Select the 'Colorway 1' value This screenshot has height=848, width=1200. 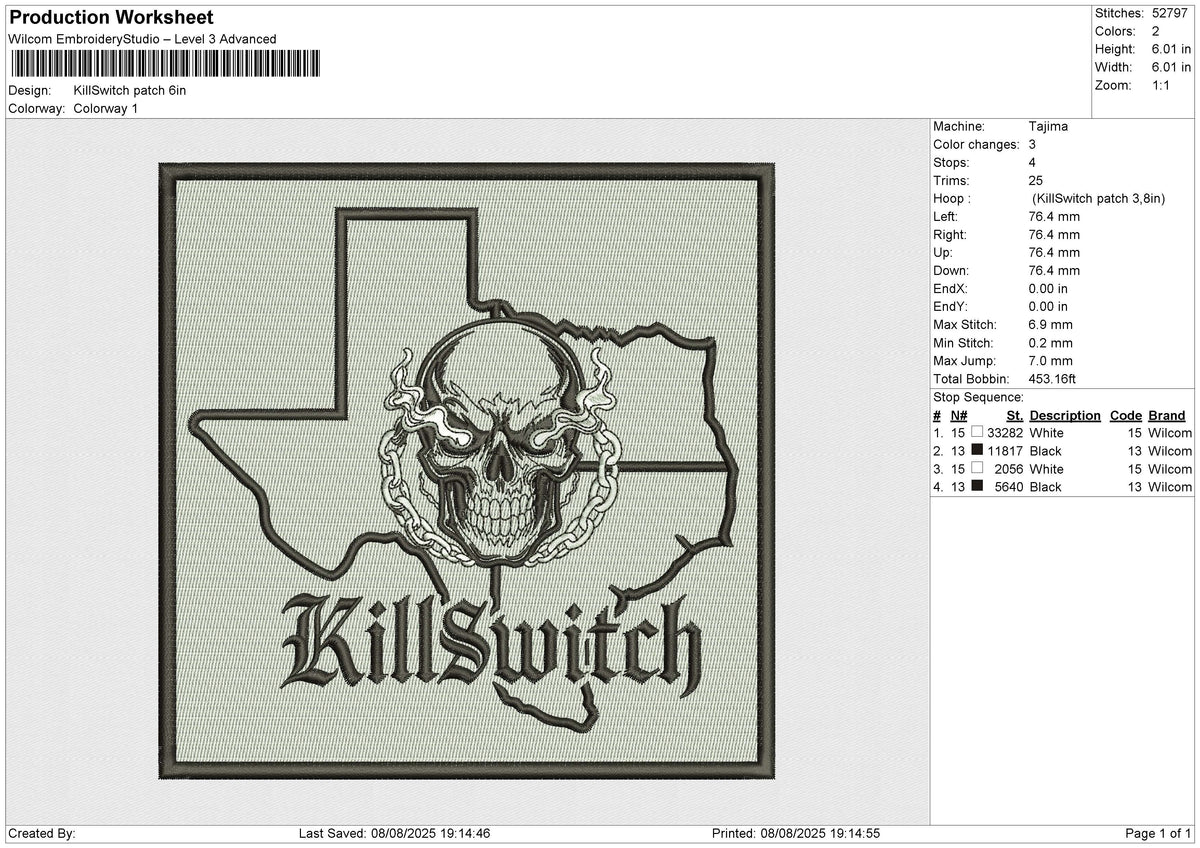tap(106, 108)
